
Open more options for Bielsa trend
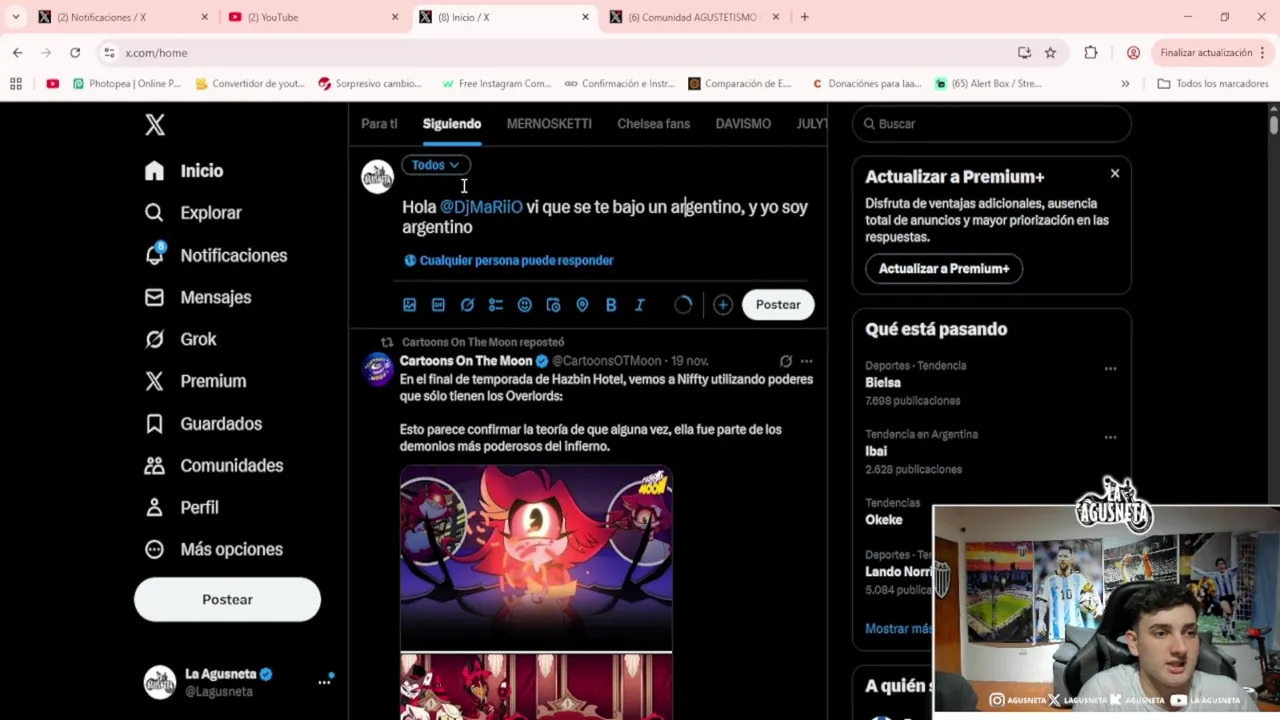tap(1110, 369)
